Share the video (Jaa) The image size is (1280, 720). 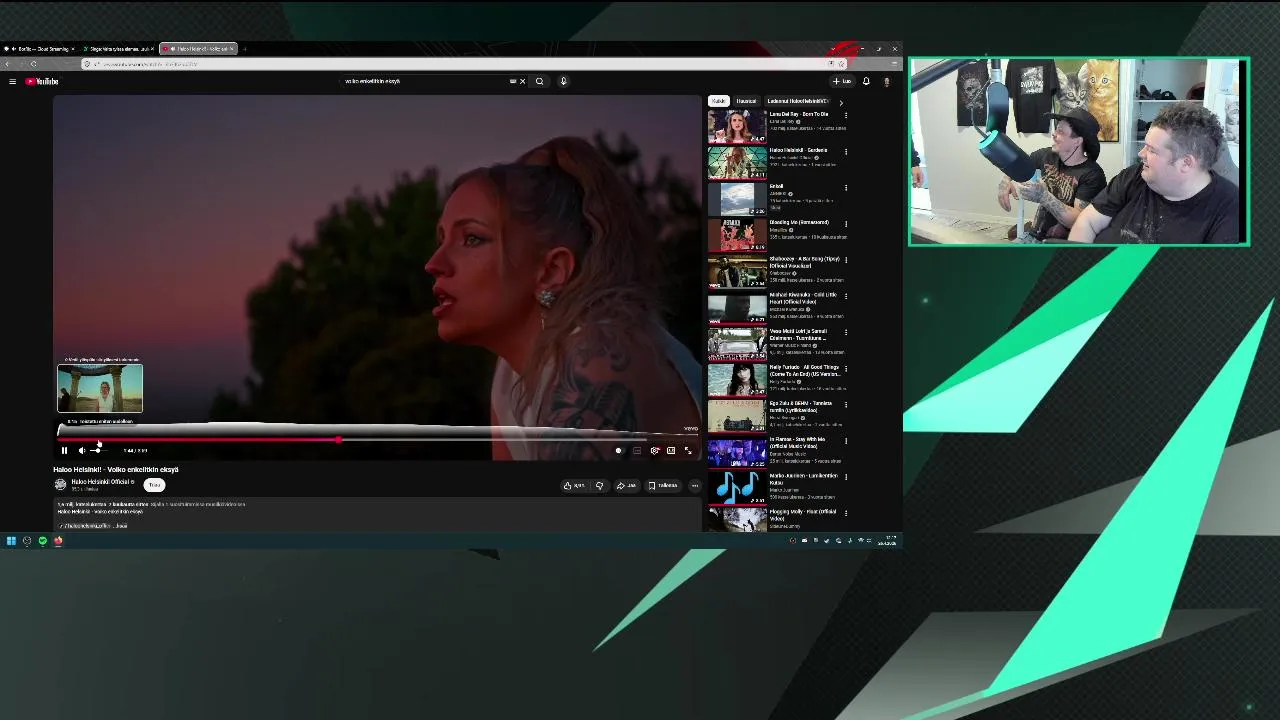click(626, 485)
